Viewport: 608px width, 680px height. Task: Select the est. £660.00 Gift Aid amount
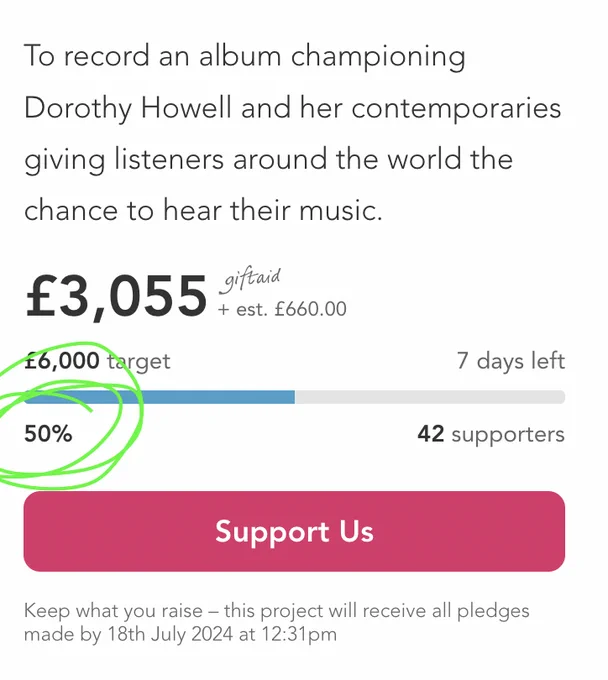282,309
